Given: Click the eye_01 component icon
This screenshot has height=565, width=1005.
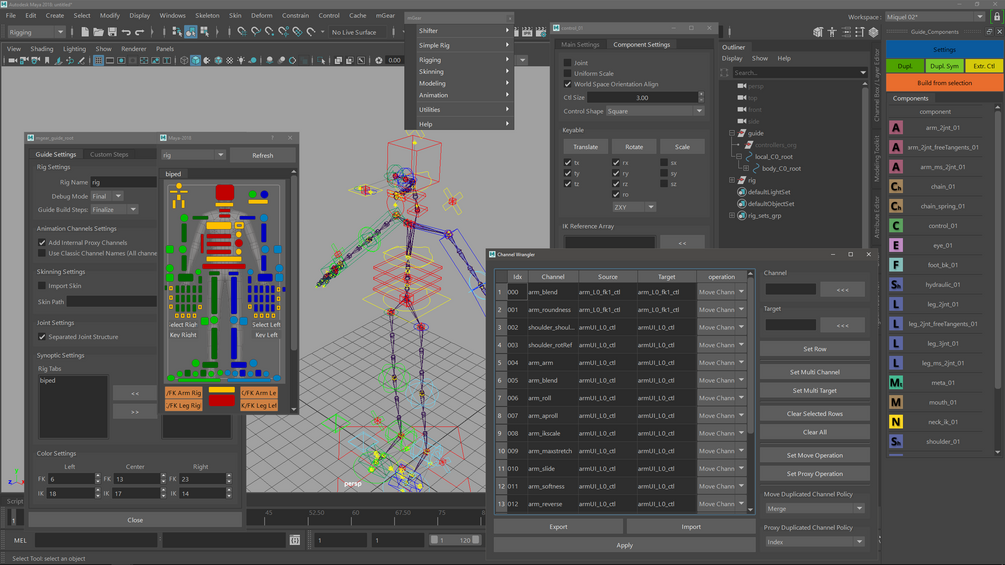Looking at the screenshot, I should coord(896,245).
